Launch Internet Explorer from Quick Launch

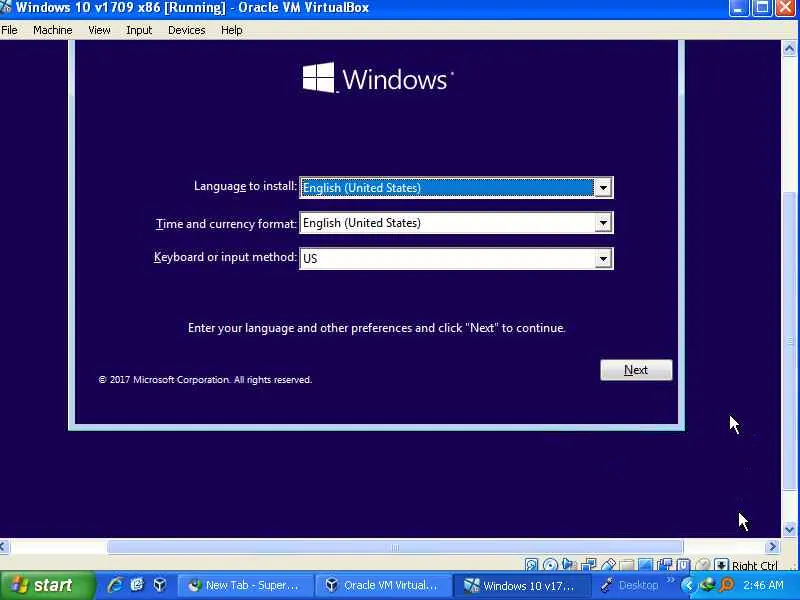pos(115,585)
